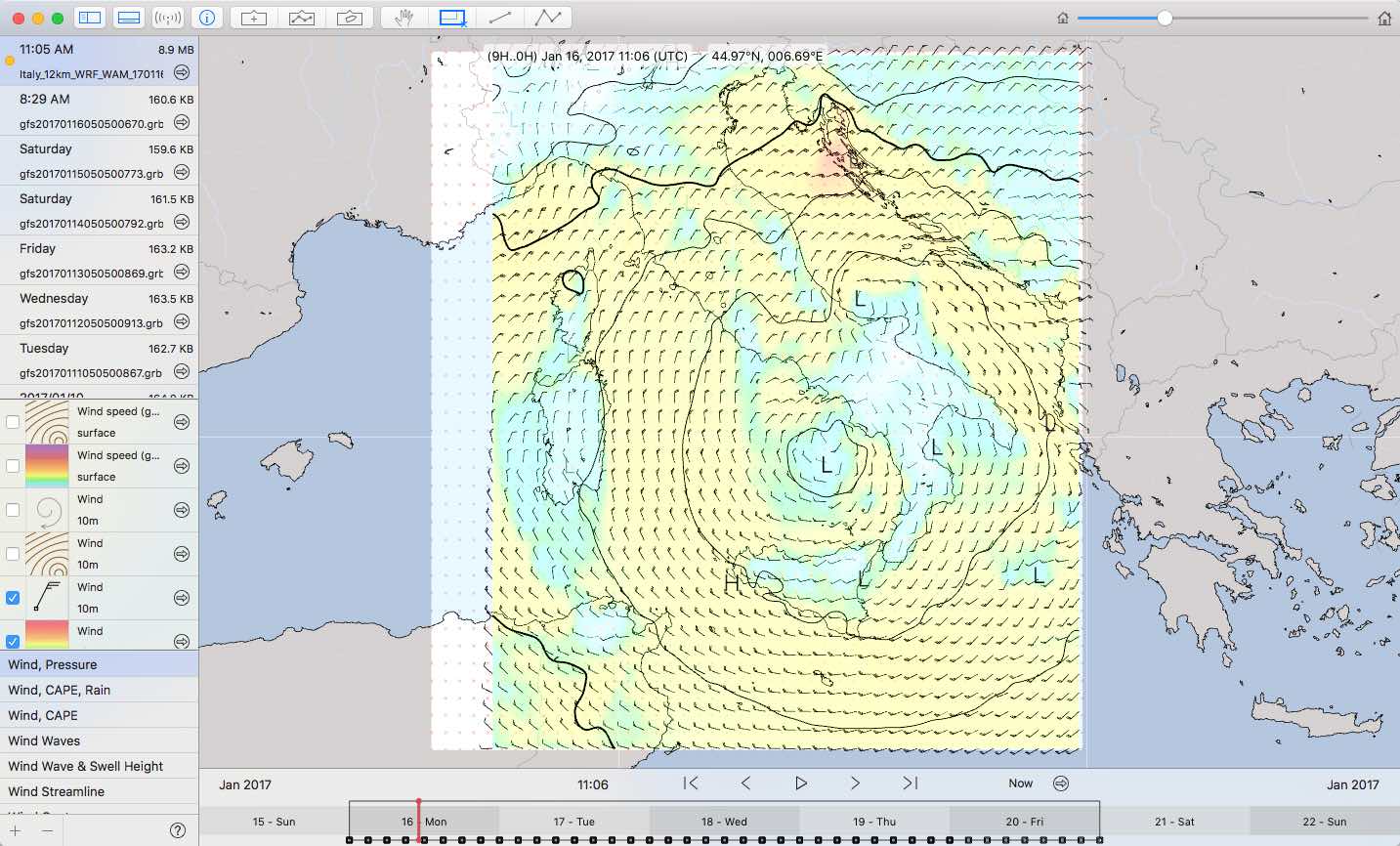Select the Wednesday 163.5 KB file entry
Image resolution: width=1400 pixels, height=846 pixels.
click(99, 310)
